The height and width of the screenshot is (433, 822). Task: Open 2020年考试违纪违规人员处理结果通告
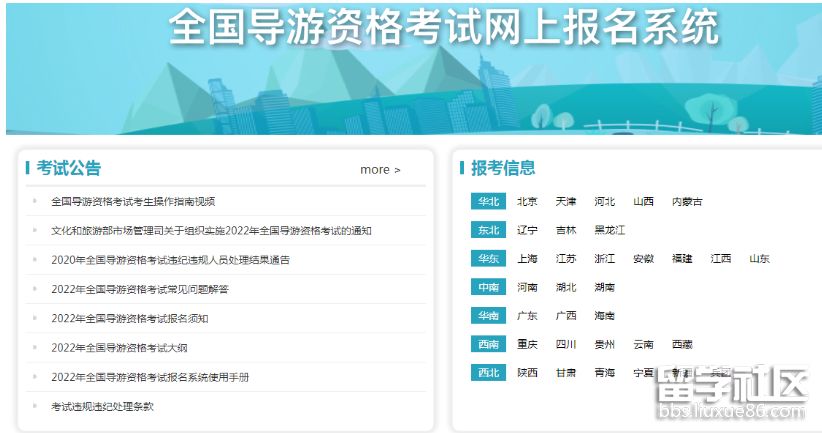[170, 260]
